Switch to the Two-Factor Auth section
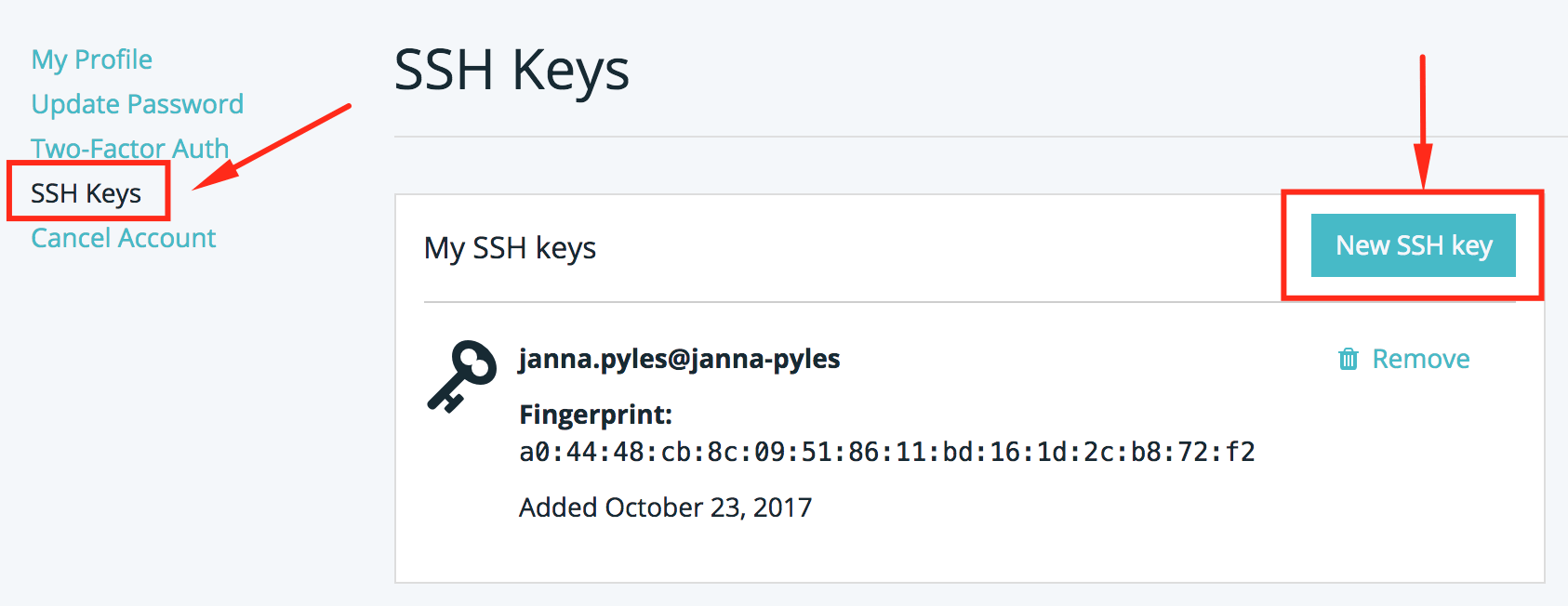Viewport: 1568px width, 606px height. click(x=130, y=148)
